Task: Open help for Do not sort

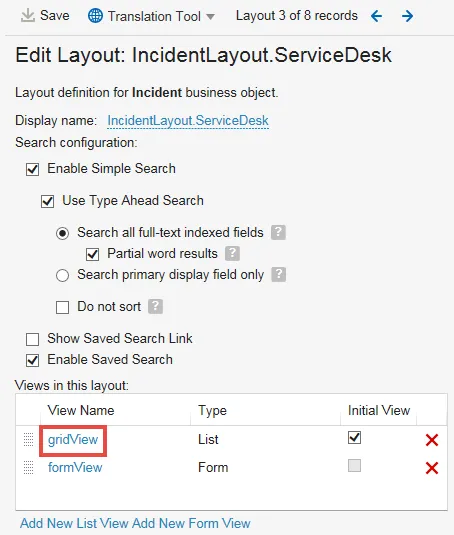Action: 155,306
